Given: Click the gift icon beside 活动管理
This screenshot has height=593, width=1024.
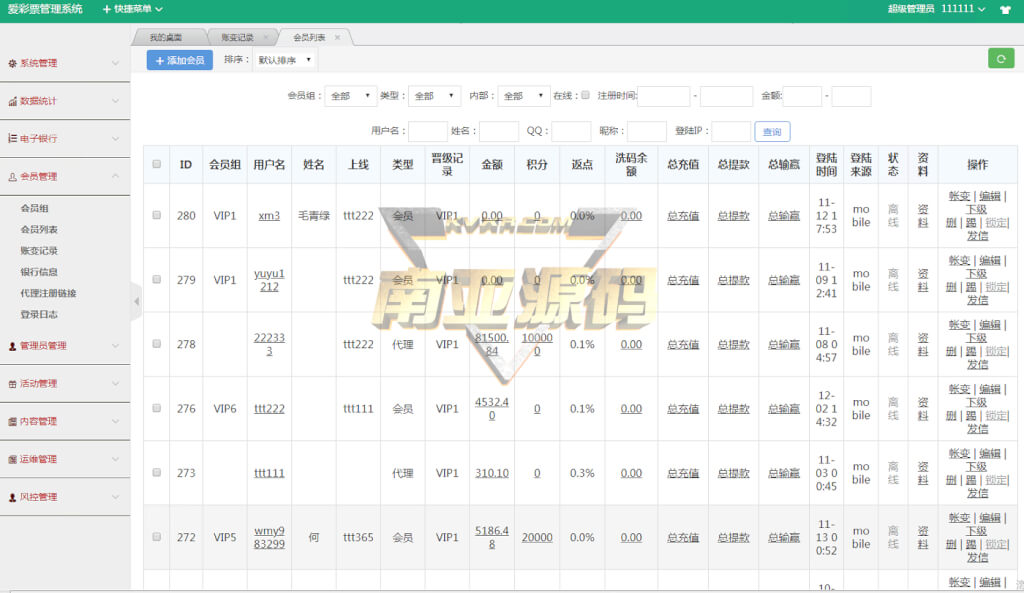Looking at the screenshot, I should 12,384.
